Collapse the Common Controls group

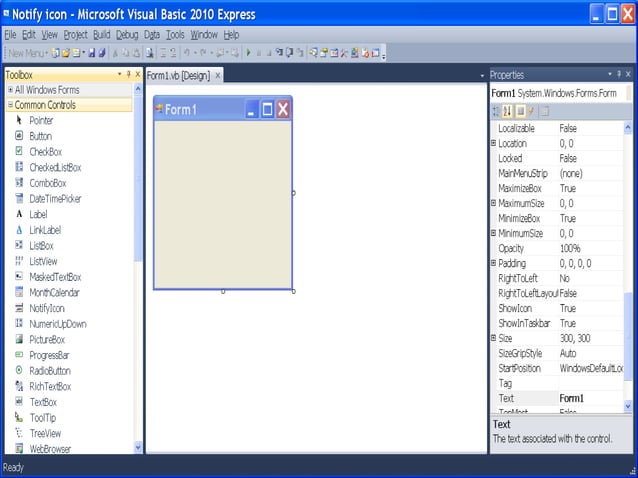click(10, 105)
